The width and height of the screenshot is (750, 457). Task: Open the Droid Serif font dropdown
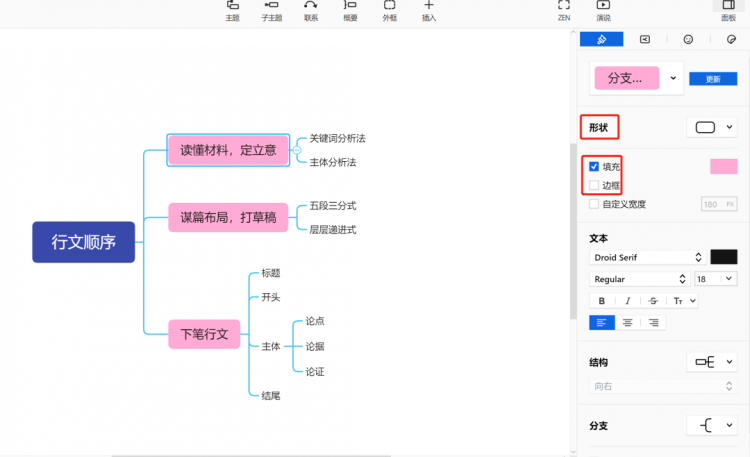coord(648,257)
